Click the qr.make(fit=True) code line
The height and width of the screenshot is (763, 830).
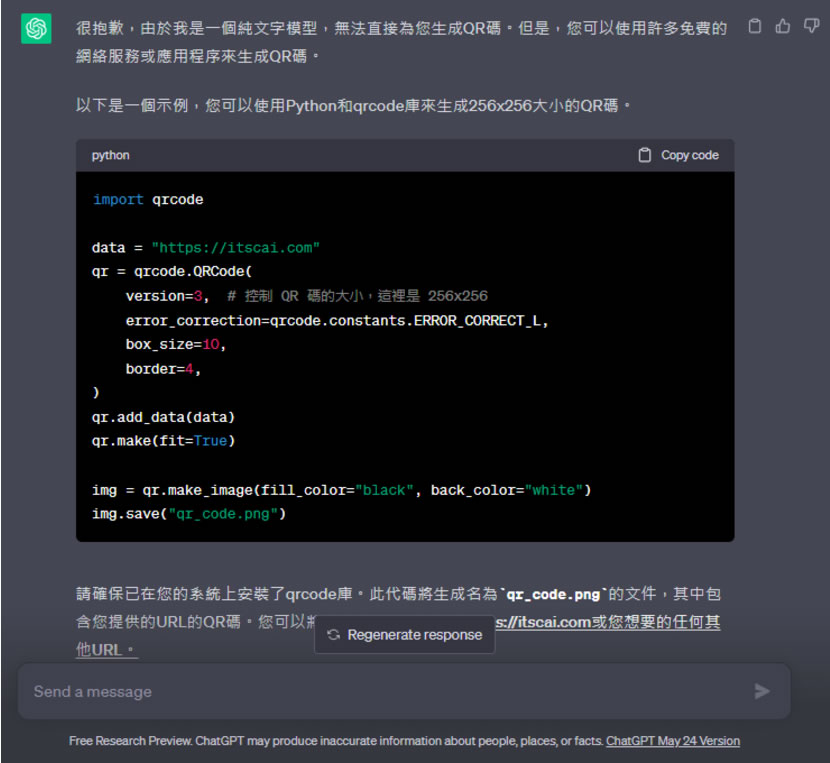(x=163, y=440)
